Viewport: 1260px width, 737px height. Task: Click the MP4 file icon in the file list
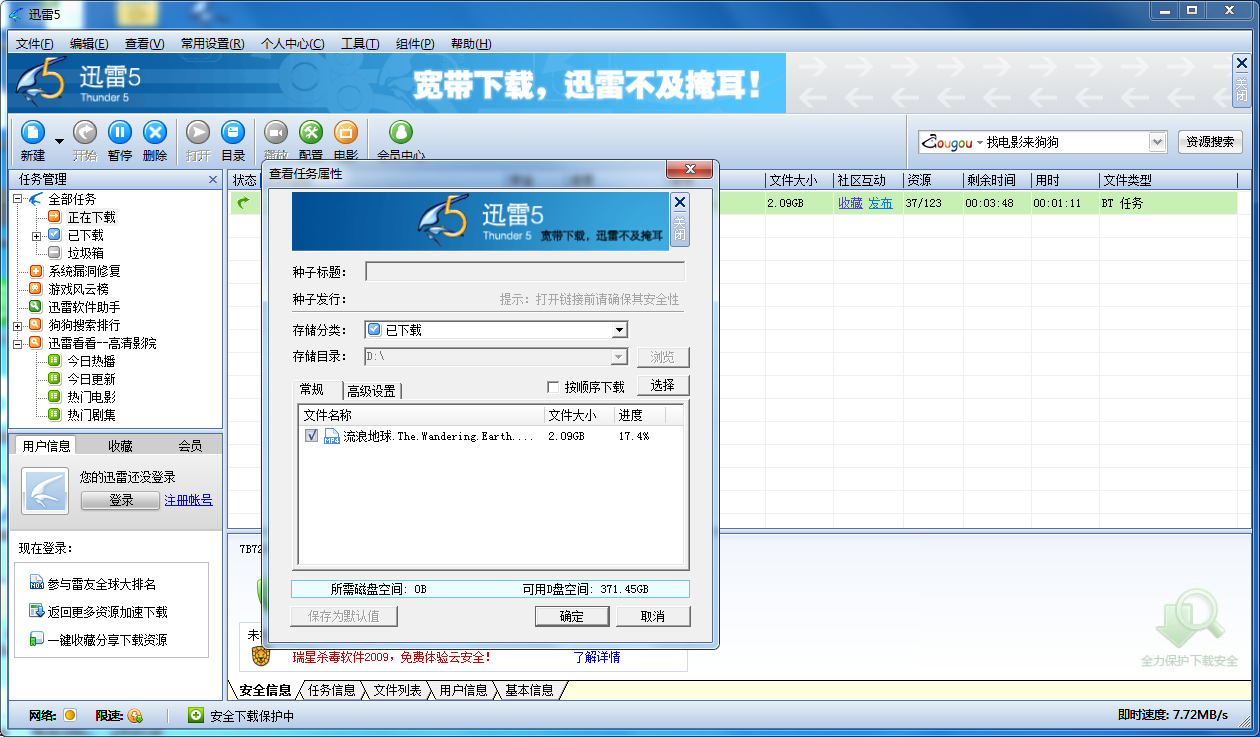[332, 436]
